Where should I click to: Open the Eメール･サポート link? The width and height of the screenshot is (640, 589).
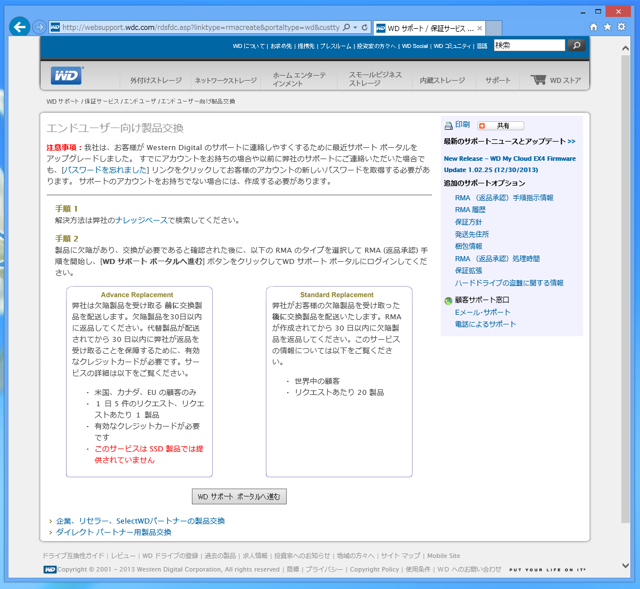point(482,312)
